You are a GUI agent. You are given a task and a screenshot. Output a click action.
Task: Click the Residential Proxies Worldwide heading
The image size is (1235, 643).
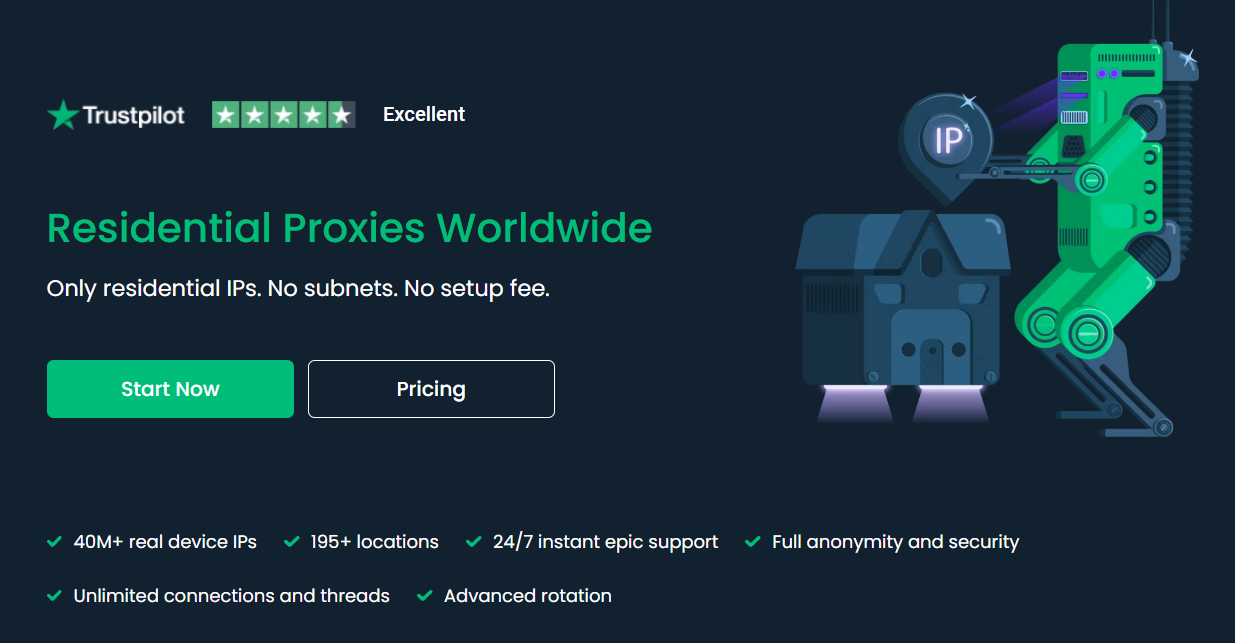[x=350, y=229]
